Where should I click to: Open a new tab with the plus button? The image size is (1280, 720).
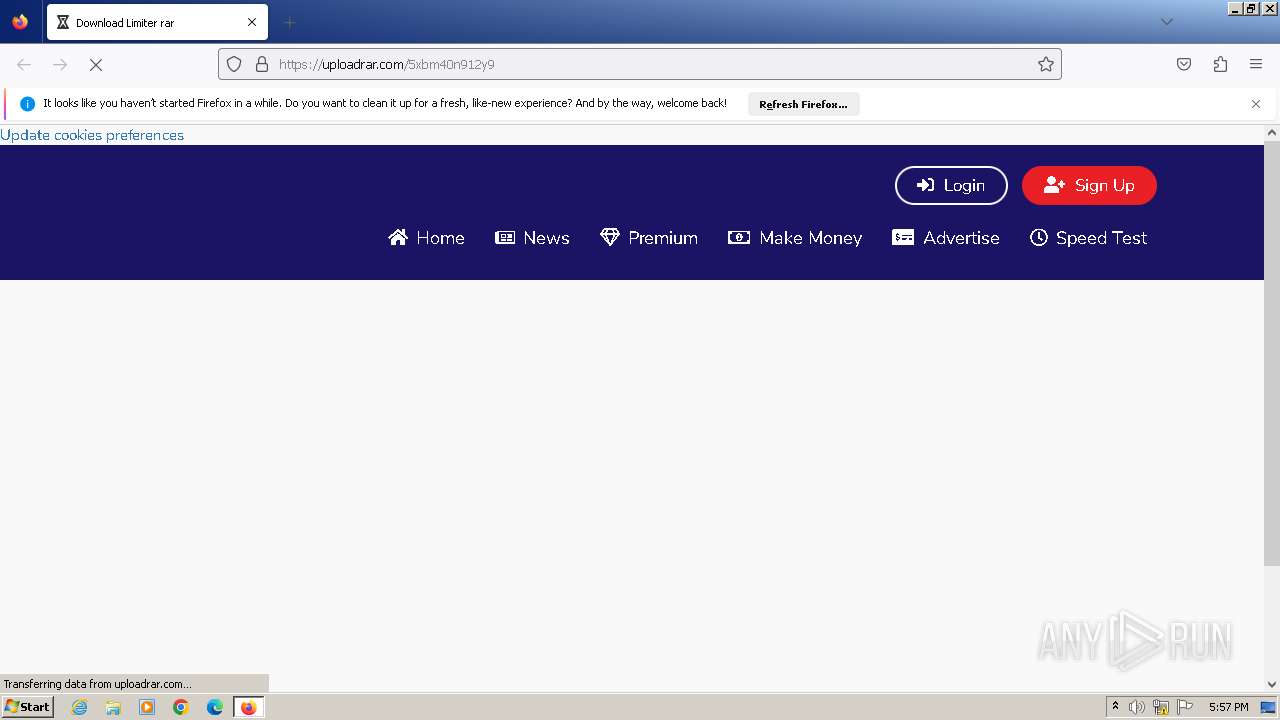tap(289, 22)
